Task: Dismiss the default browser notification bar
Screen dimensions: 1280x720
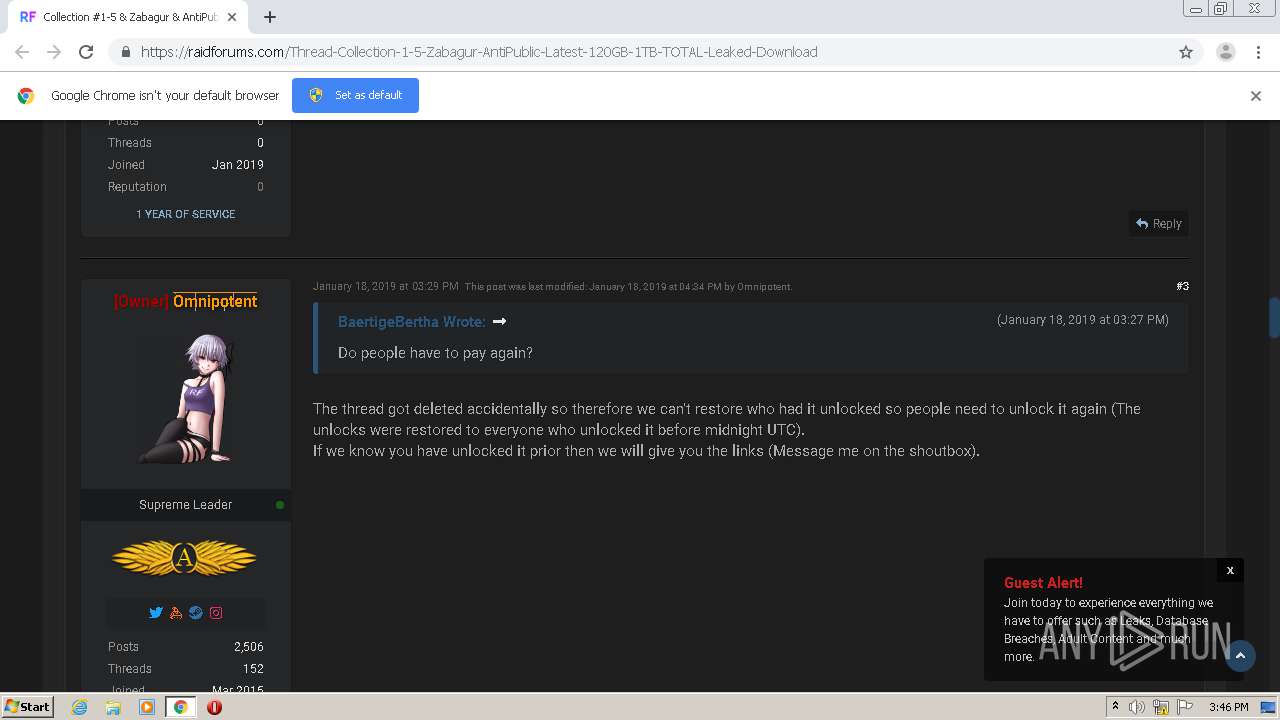Action: coord(1256,96)
